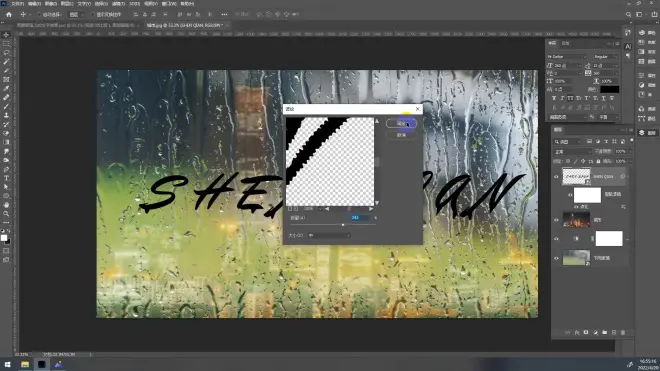Open the Help menu
The width and height of the screenshot is (660, 371).
[187, 4]
